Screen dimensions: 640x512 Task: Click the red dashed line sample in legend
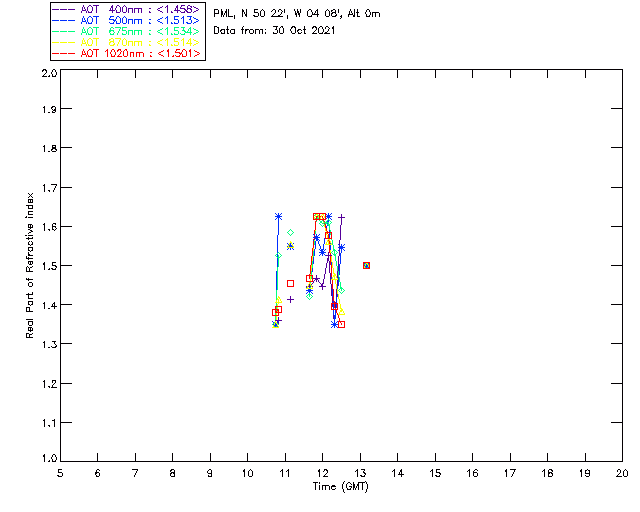click(x=64, y=53)
